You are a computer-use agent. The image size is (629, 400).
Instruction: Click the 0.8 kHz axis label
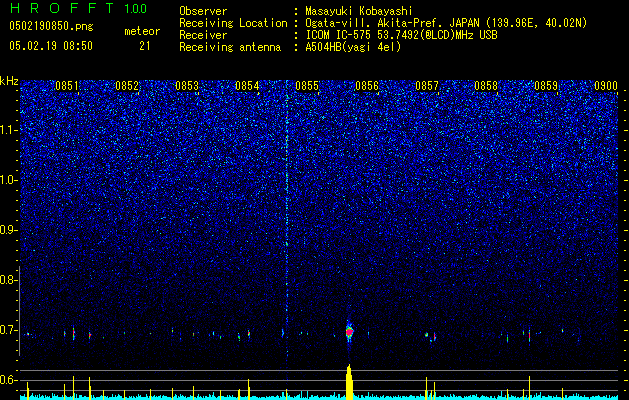8,280
